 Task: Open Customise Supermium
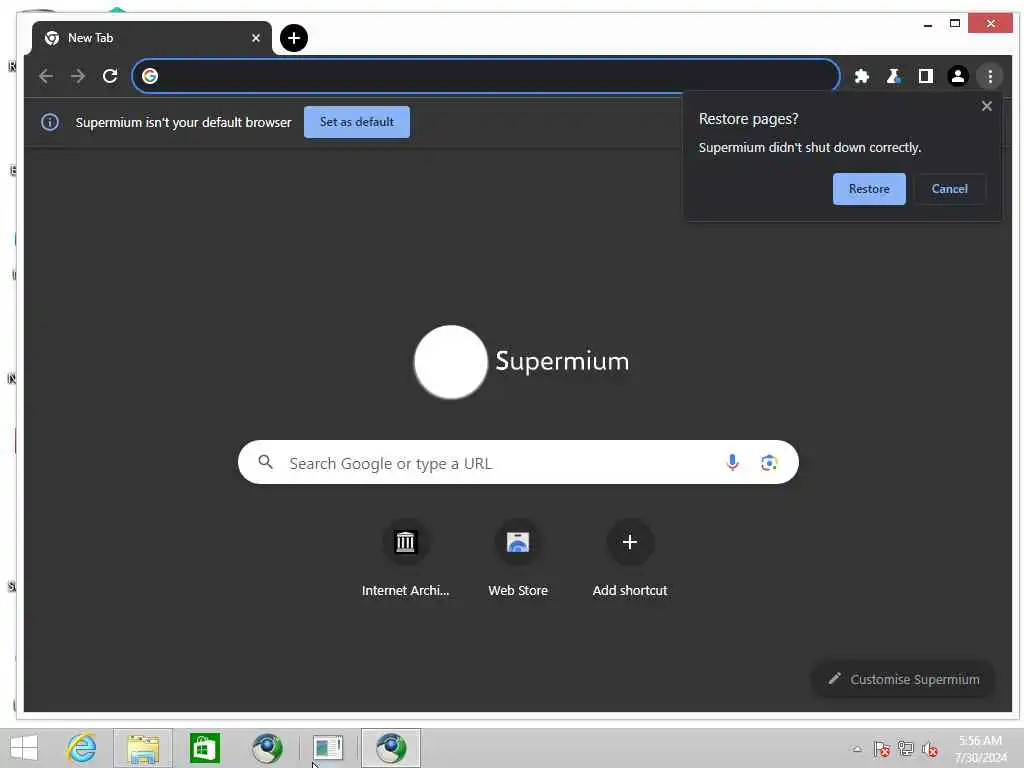point(903,679)
